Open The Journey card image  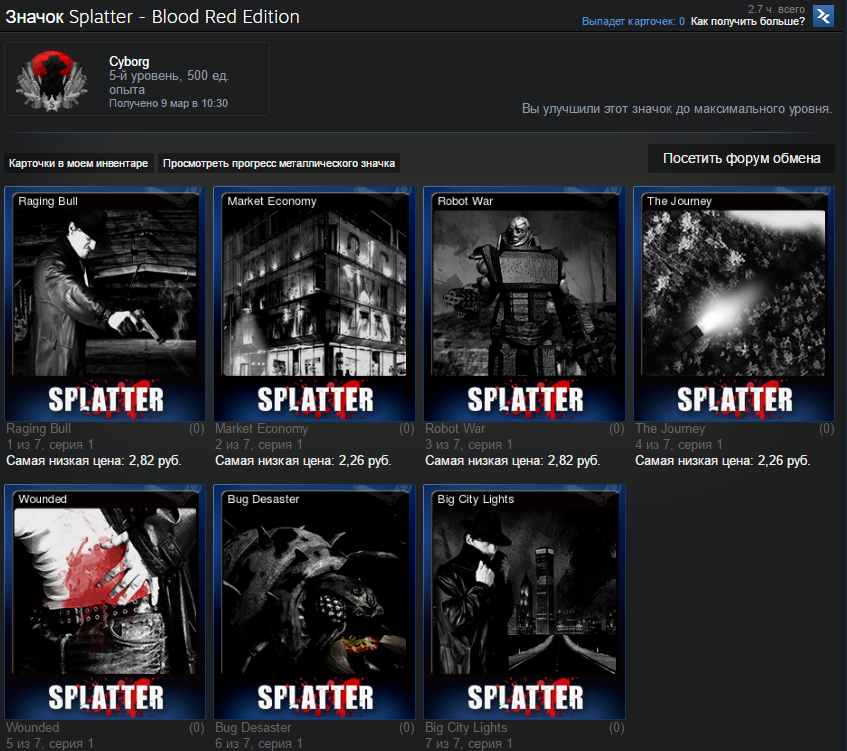point(734,304)
